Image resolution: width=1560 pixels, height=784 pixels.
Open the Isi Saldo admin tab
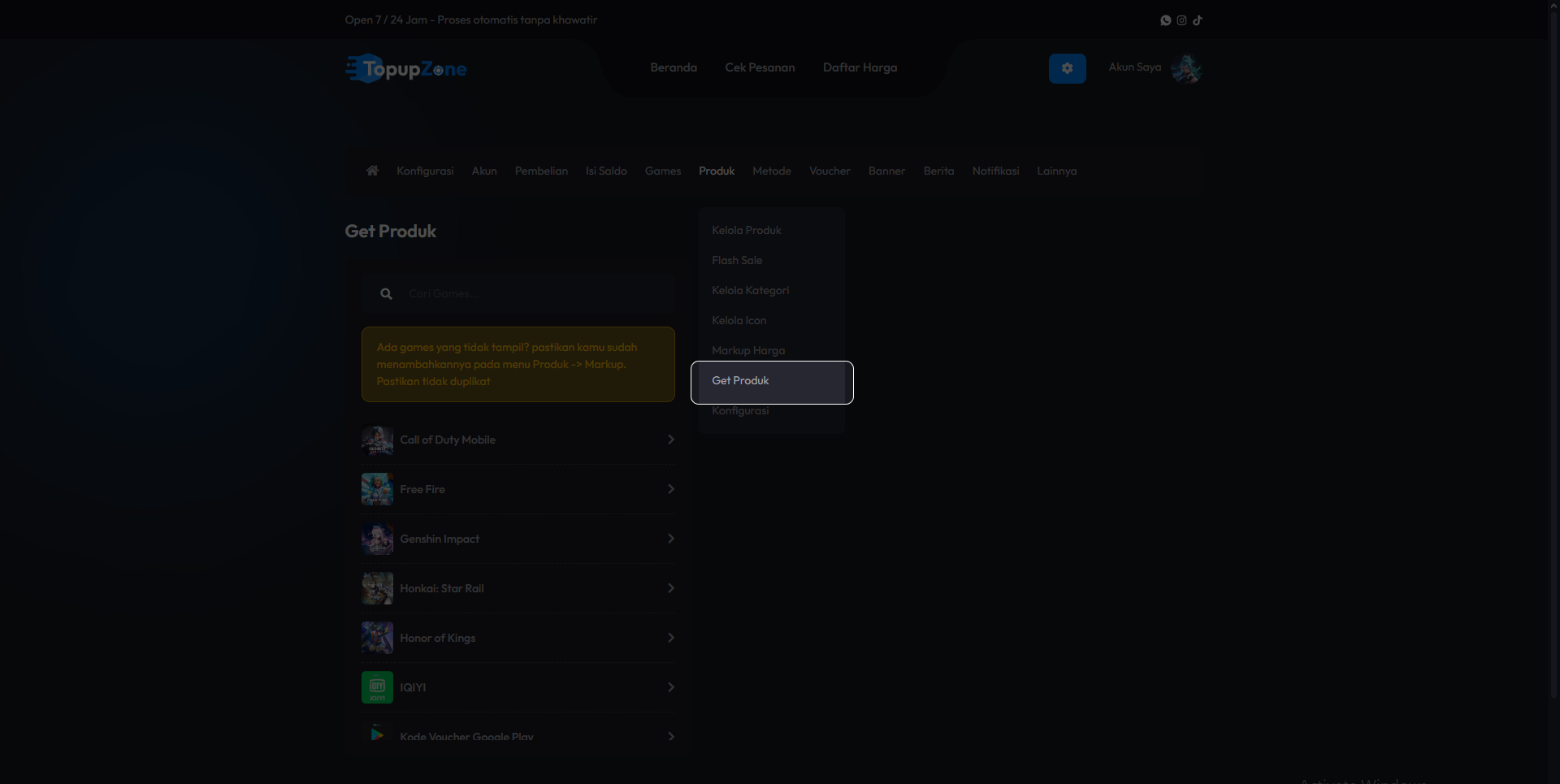point(606,171)
